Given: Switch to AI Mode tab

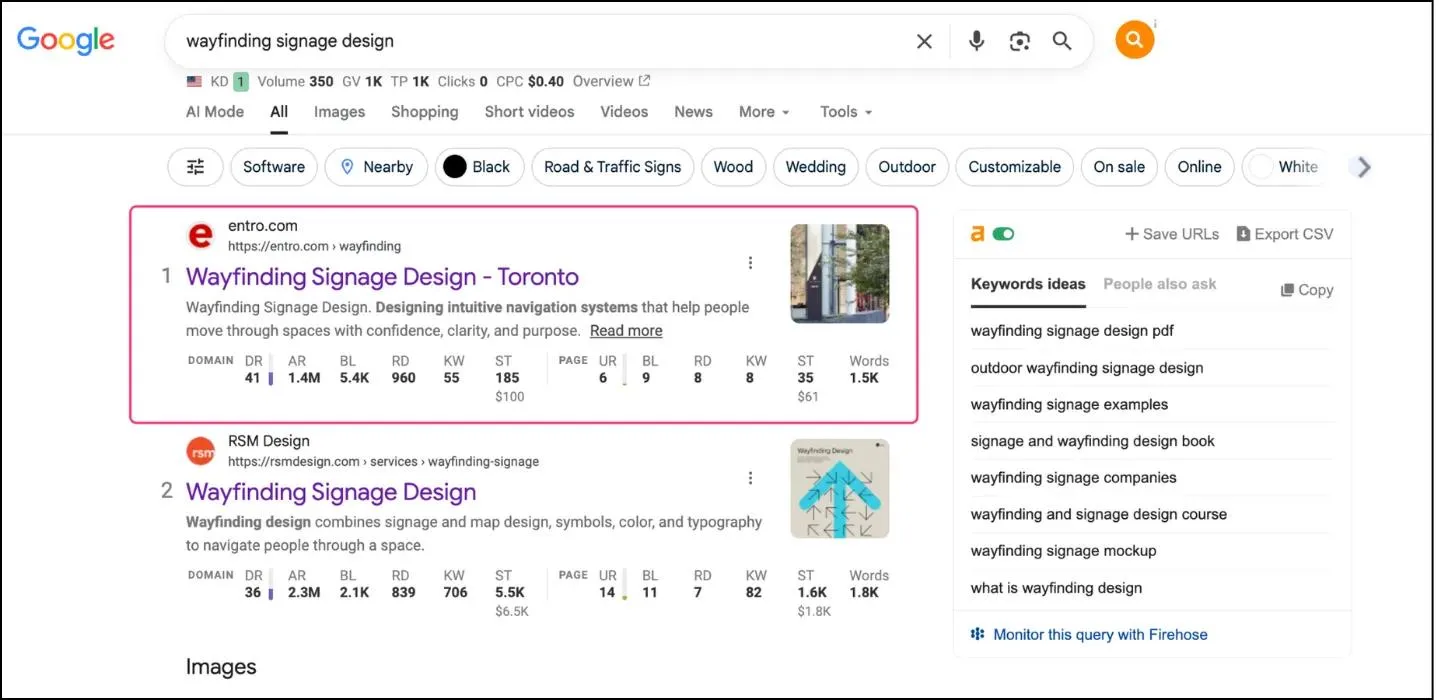Looking at the screenshot, I should point(215,112).
